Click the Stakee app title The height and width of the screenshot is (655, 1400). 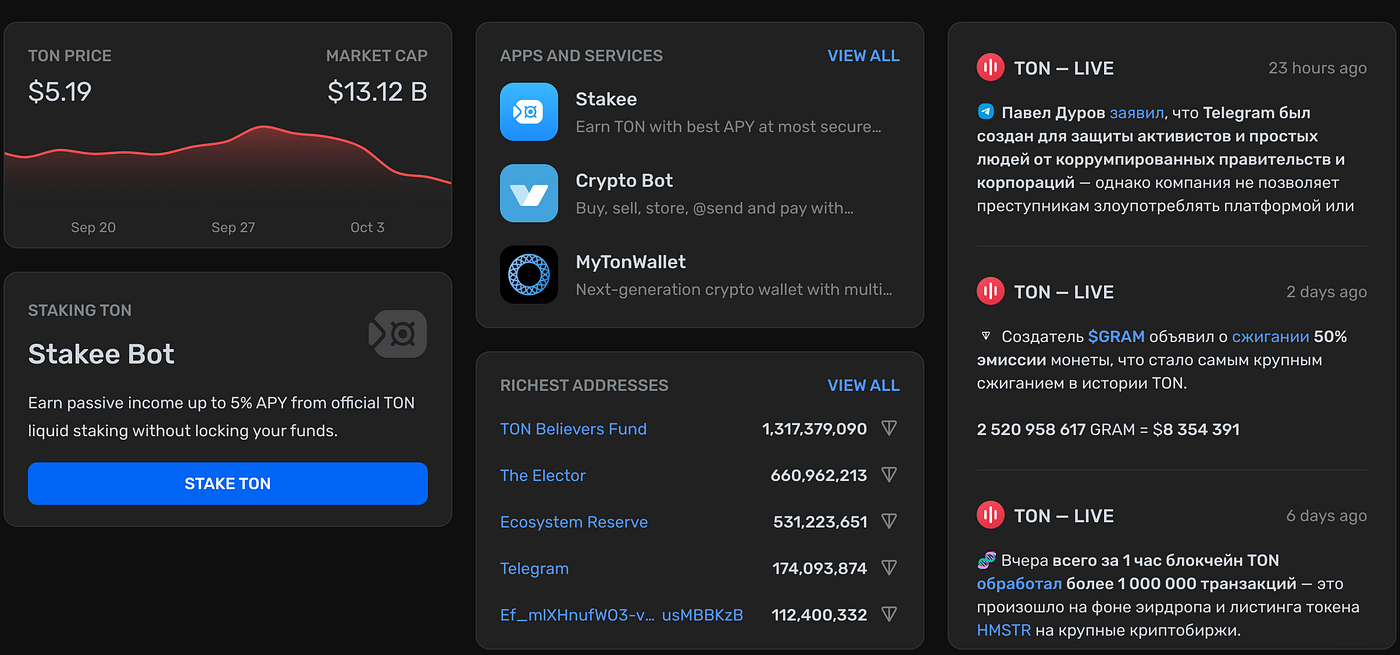[606, 99]
